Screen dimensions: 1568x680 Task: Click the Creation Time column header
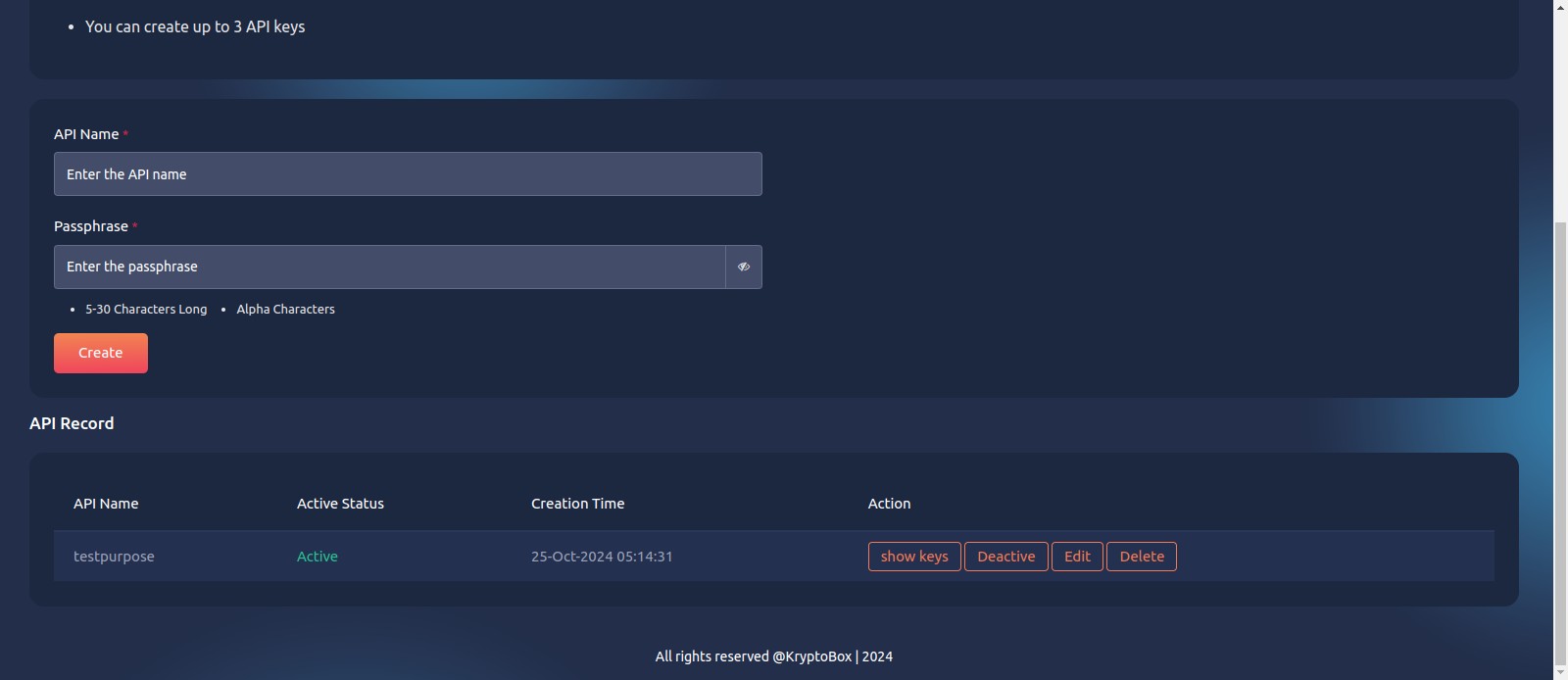pyautogui.click(x=577, y=504)
